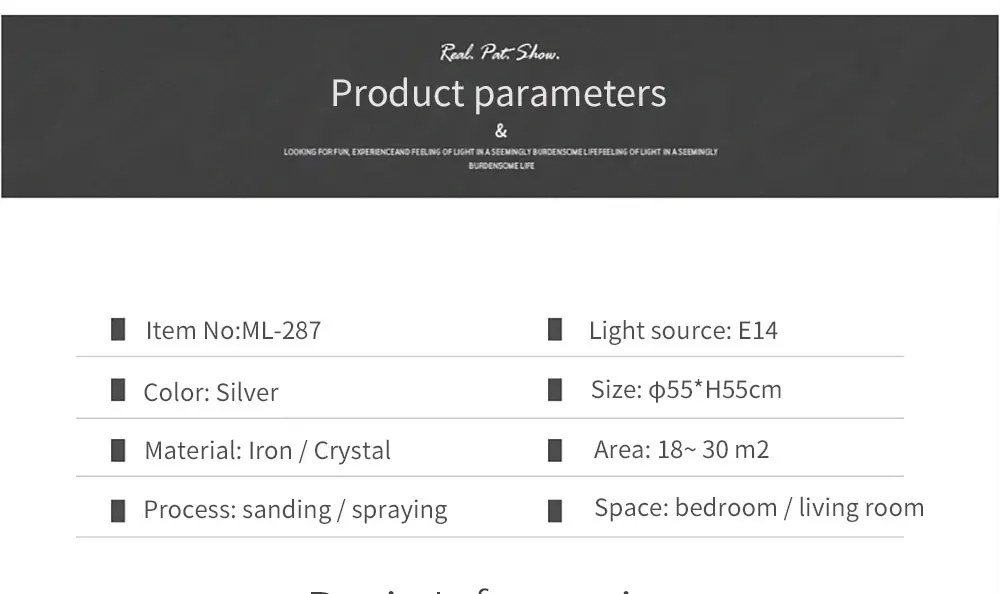This screenshot has width=1000, height=594.
Task: Click the ampersand symbol under the heading
Action: pos(501,131)
